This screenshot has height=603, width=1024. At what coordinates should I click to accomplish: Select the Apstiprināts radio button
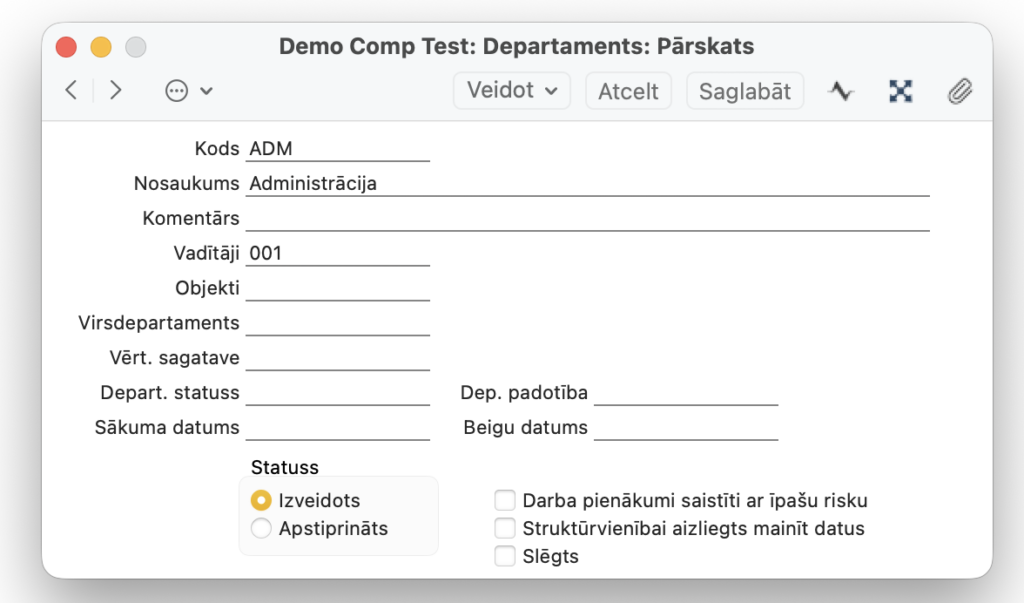261,529
